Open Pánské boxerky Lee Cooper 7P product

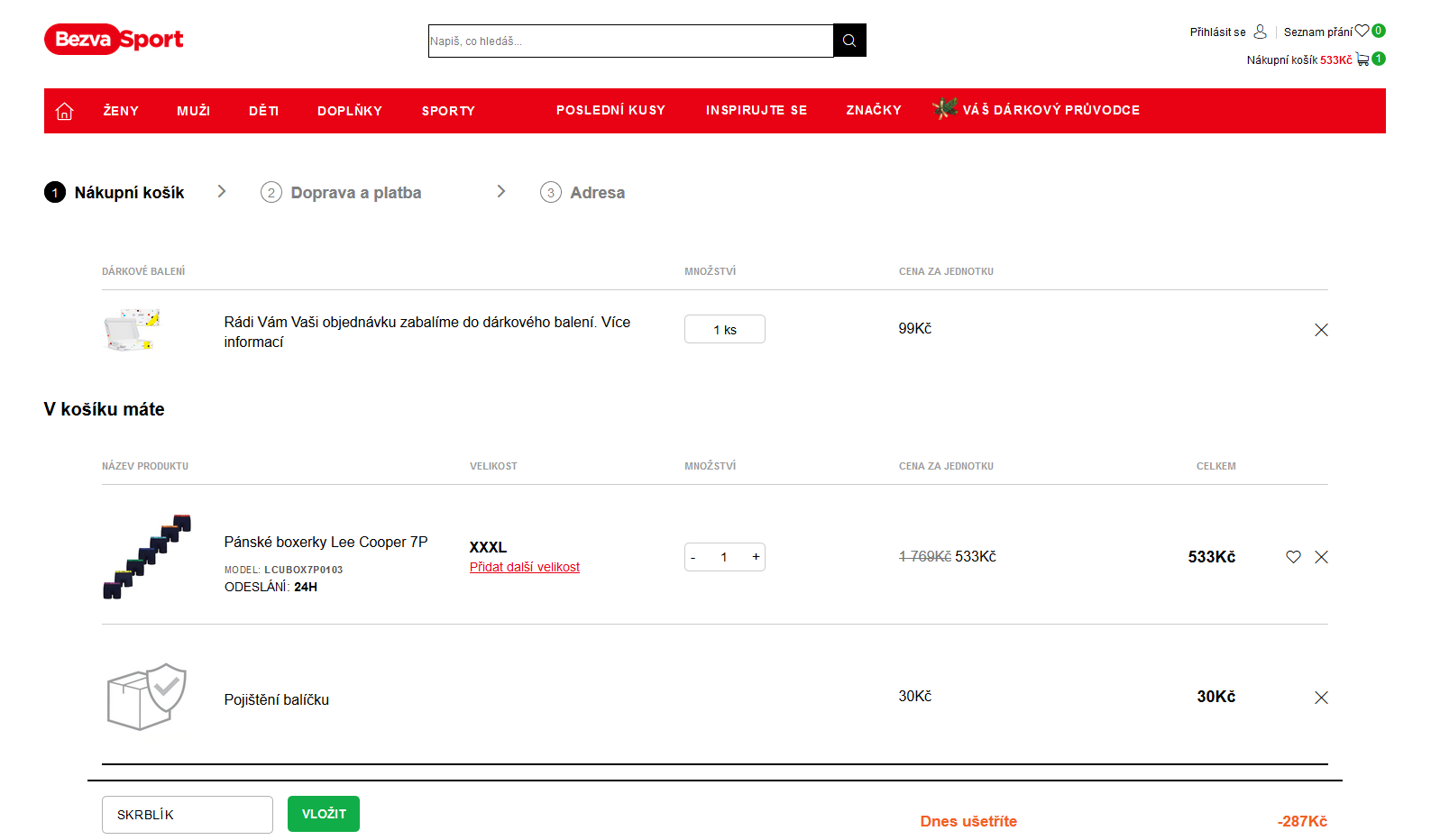[326, 542]
